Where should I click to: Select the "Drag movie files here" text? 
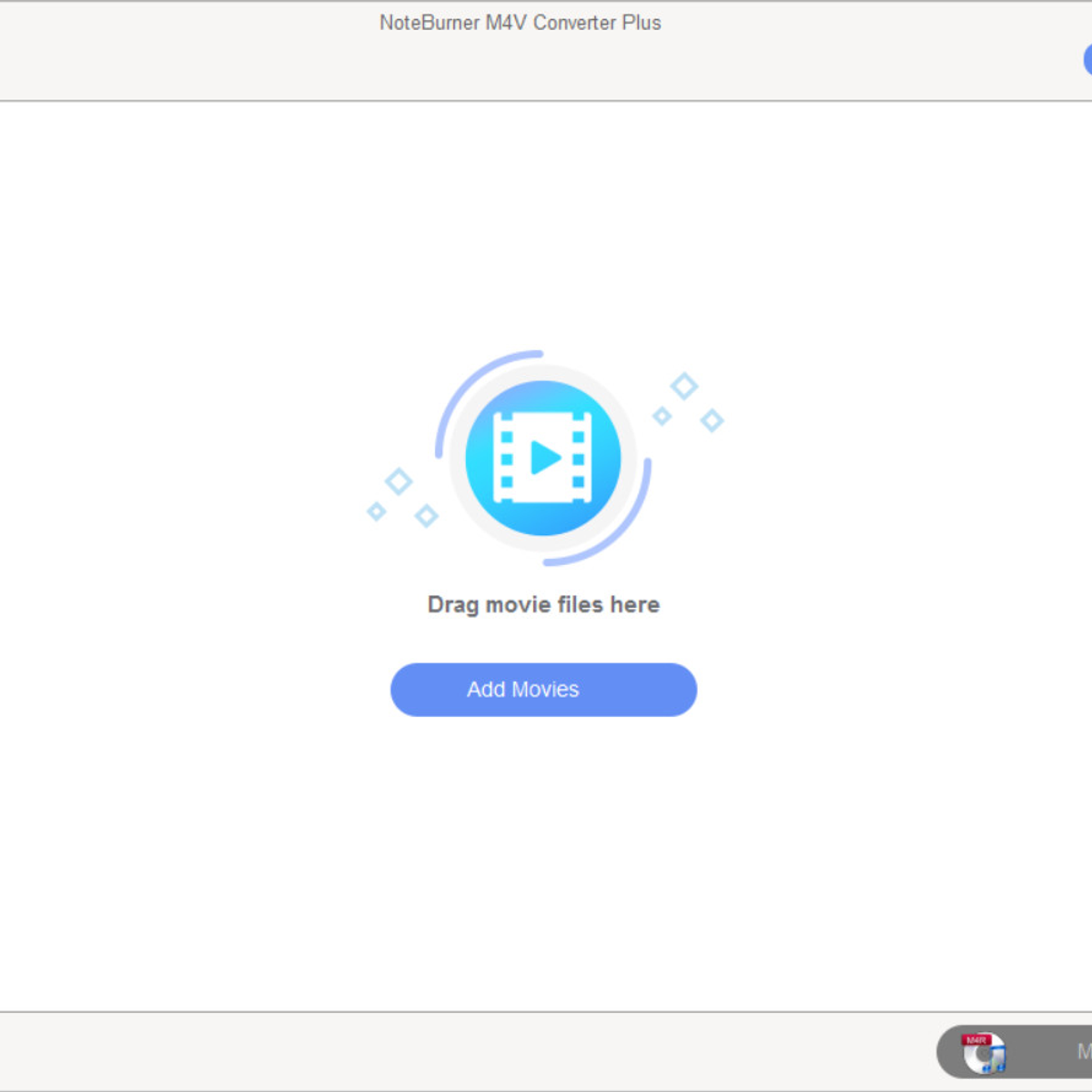coord(543,604)
